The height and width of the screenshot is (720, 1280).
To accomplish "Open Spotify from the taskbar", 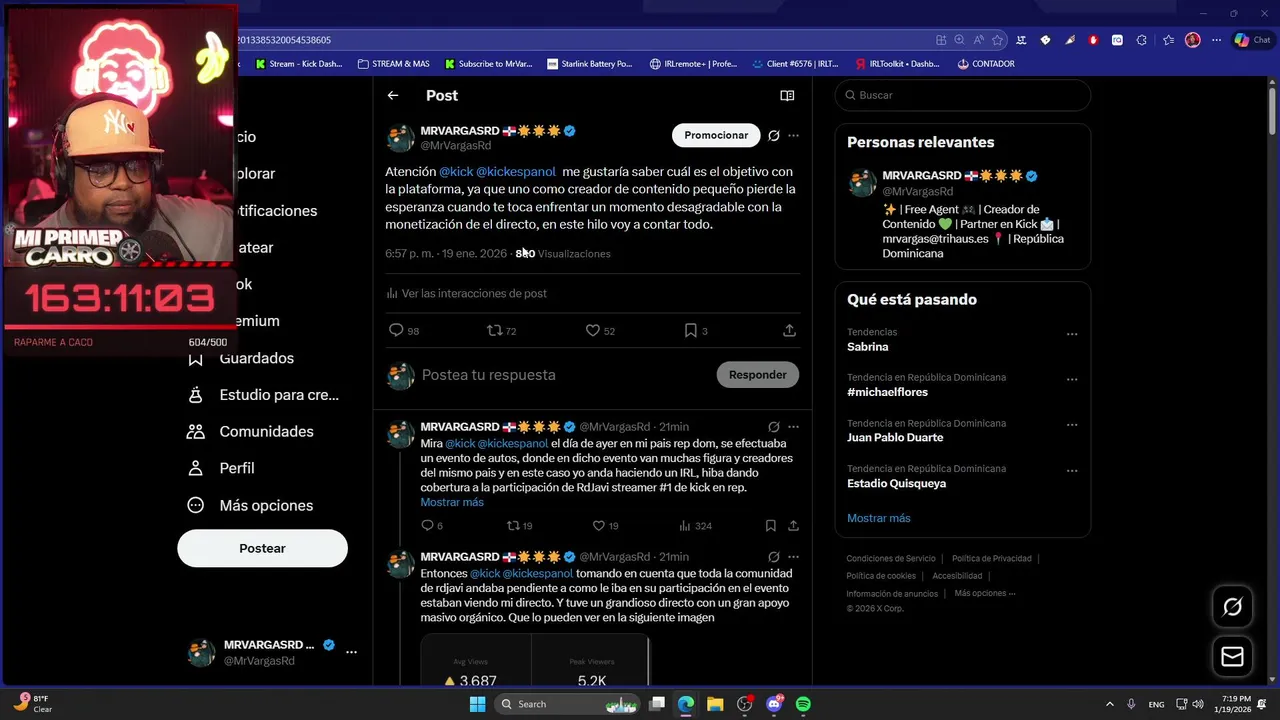I will click(x=803, y=704).
